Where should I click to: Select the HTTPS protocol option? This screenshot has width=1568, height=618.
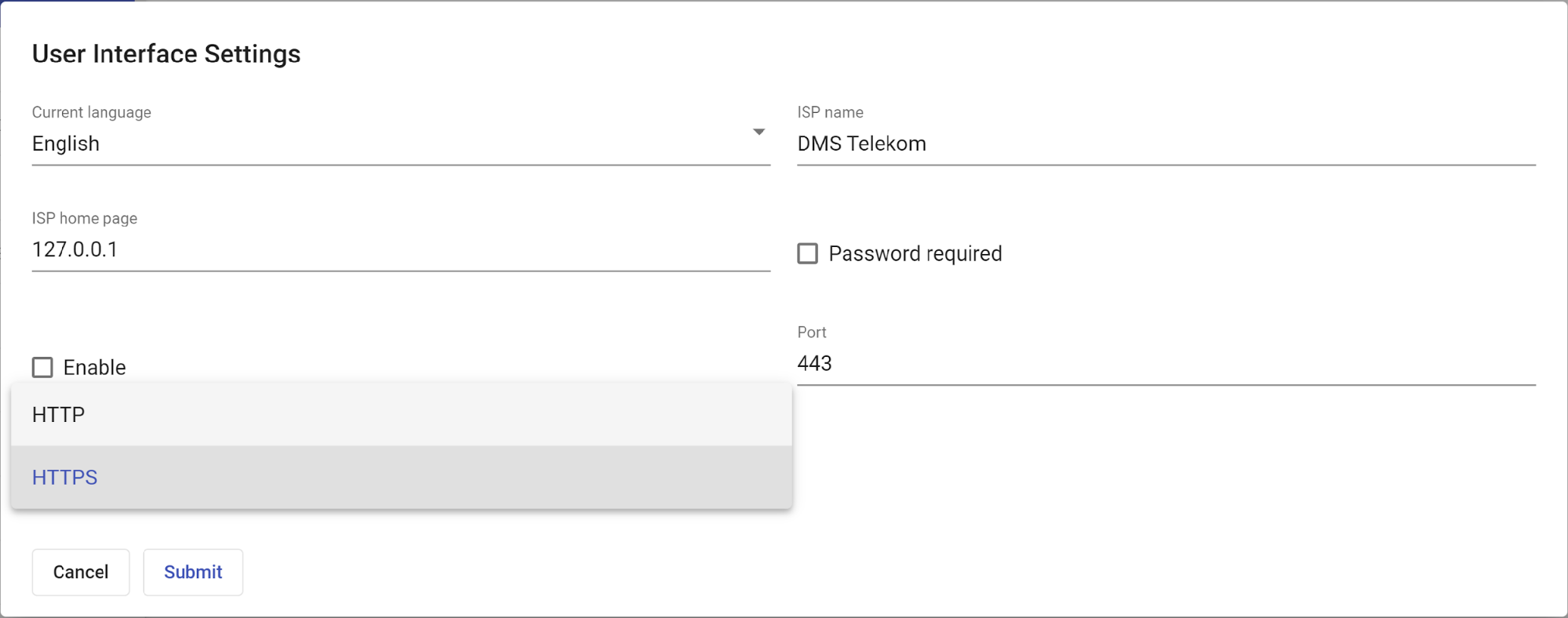(65, 478)
